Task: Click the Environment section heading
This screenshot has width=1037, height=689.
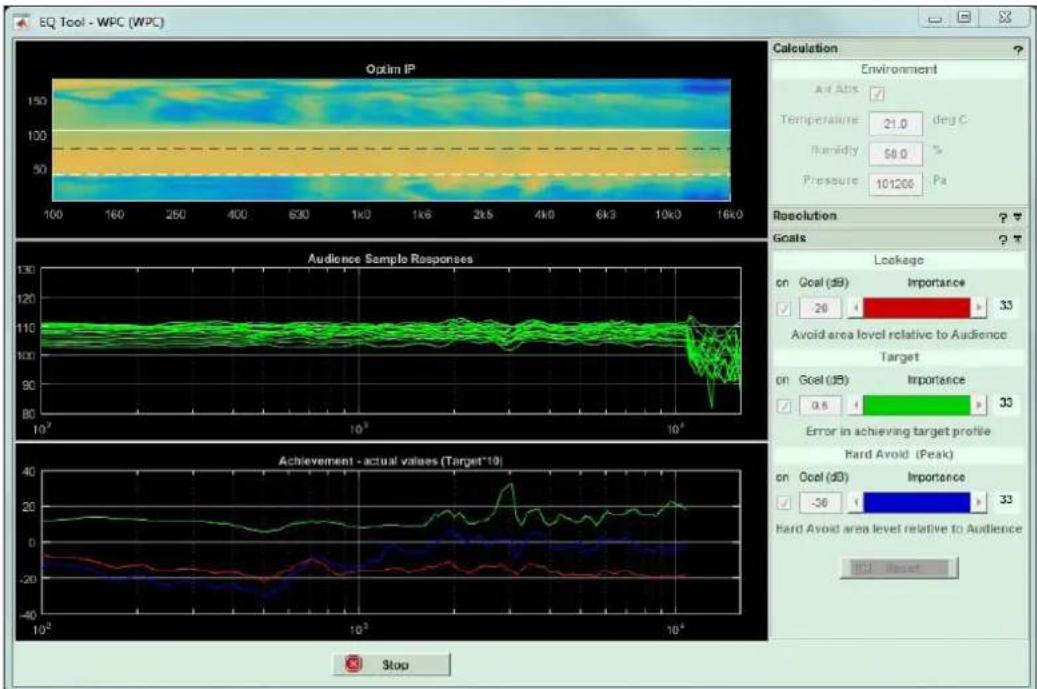Action: 898,69
